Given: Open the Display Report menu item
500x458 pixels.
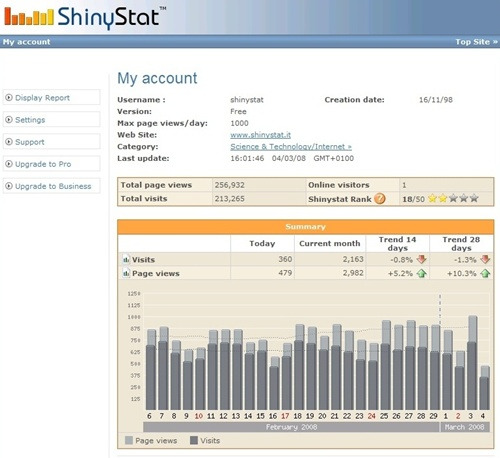Looking at the screenshot, I should click(52, 97).
